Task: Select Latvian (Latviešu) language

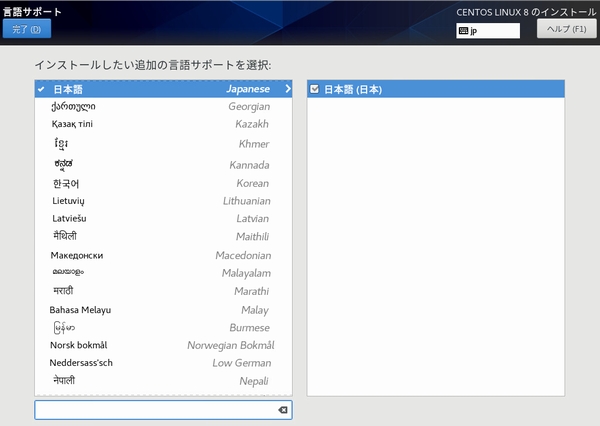Action: click(x=163, y=219)
